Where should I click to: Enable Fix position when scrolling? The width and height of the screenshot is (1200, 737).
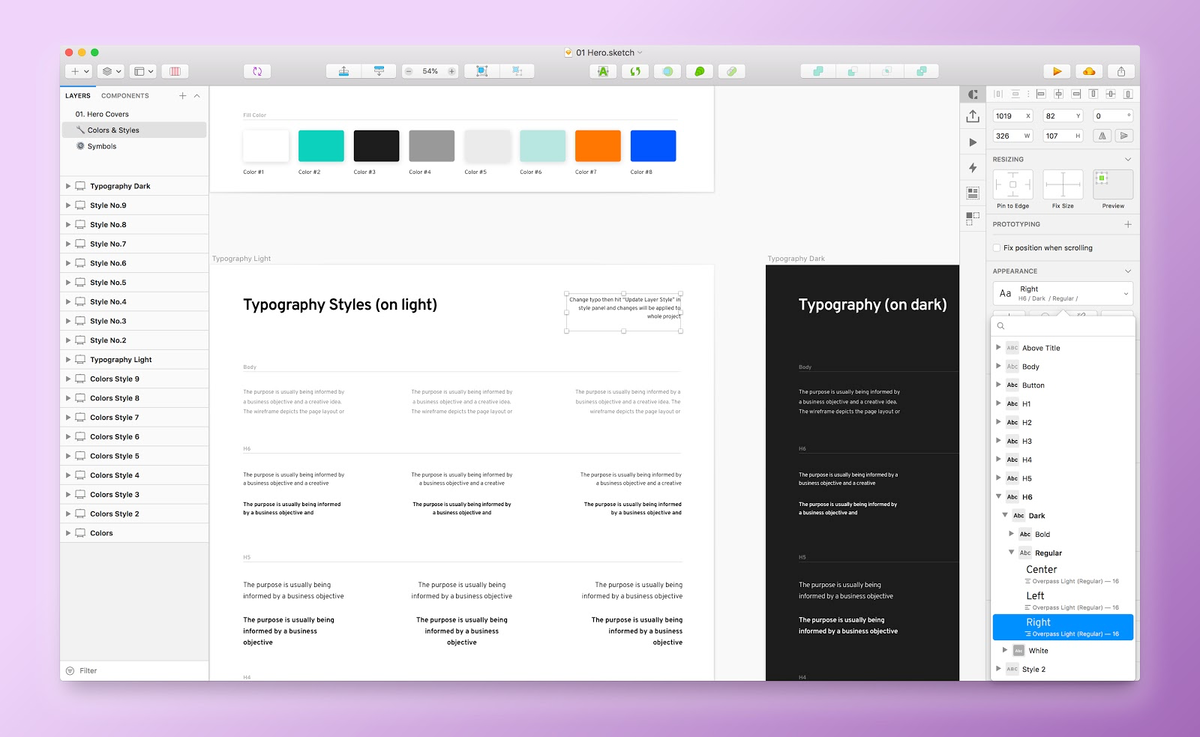click(x=997, y=248)
